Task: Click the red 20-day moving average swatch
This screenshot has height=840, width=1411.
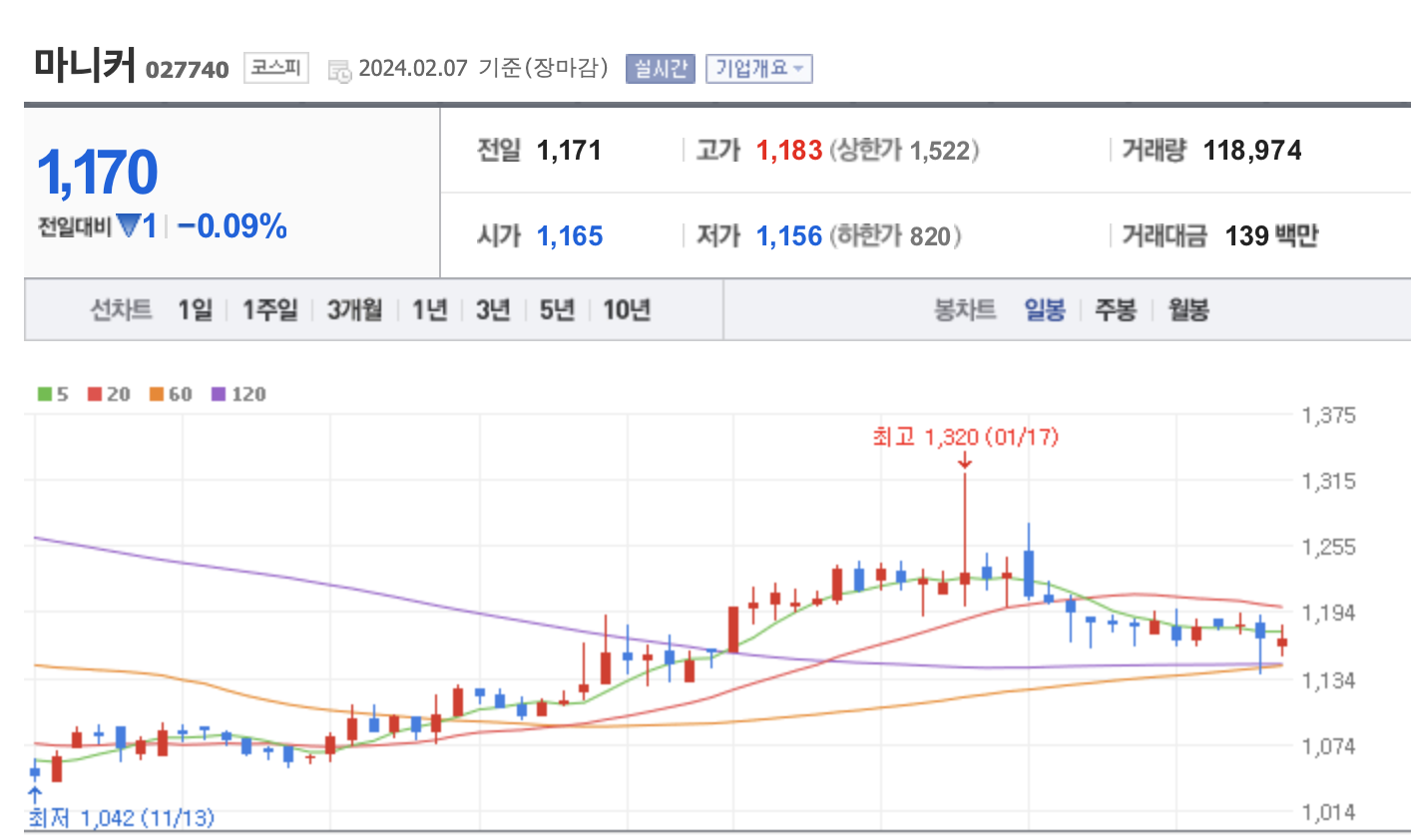Action: [95, 394]
